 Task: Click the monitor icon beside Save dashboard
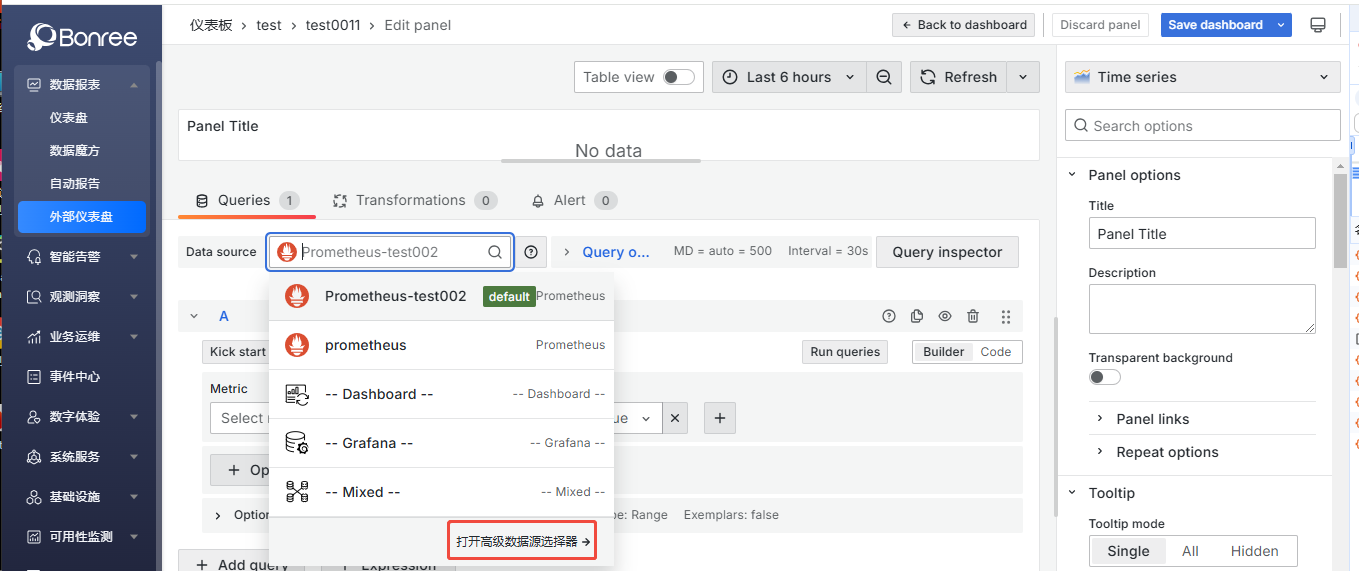coord(1318,25)
